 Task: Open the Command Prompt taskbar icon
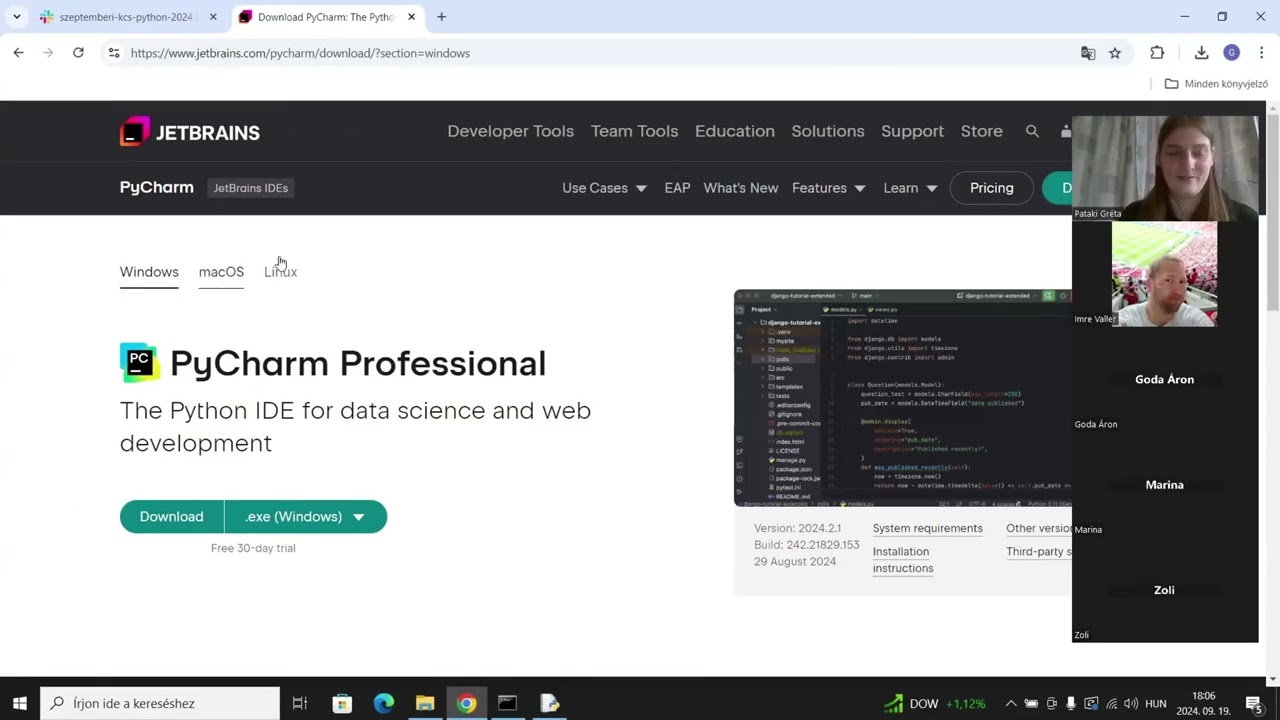[508, 703]
